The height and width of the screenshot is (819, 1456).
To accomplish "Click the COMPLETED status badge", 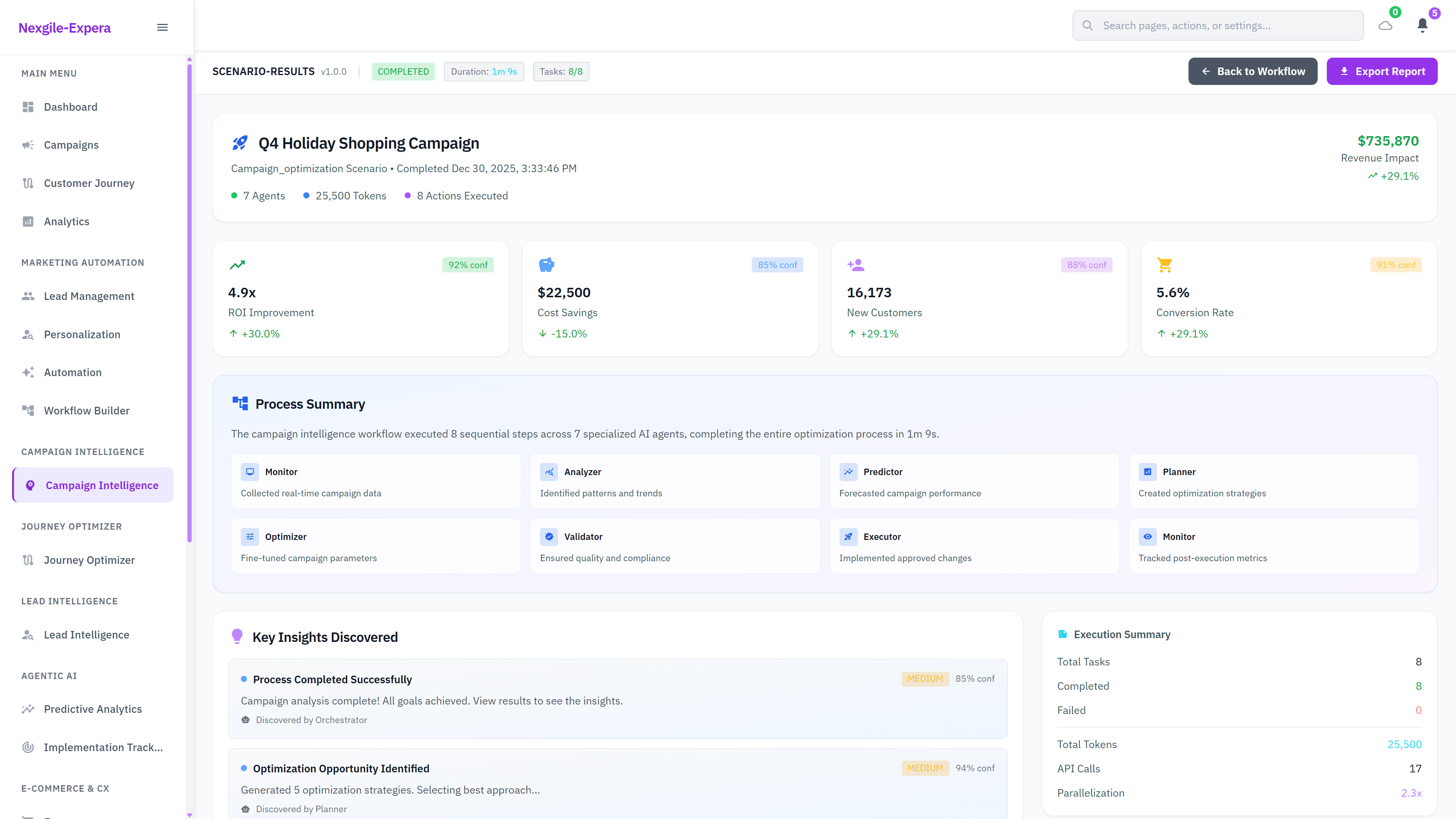I will coord(403,71).
